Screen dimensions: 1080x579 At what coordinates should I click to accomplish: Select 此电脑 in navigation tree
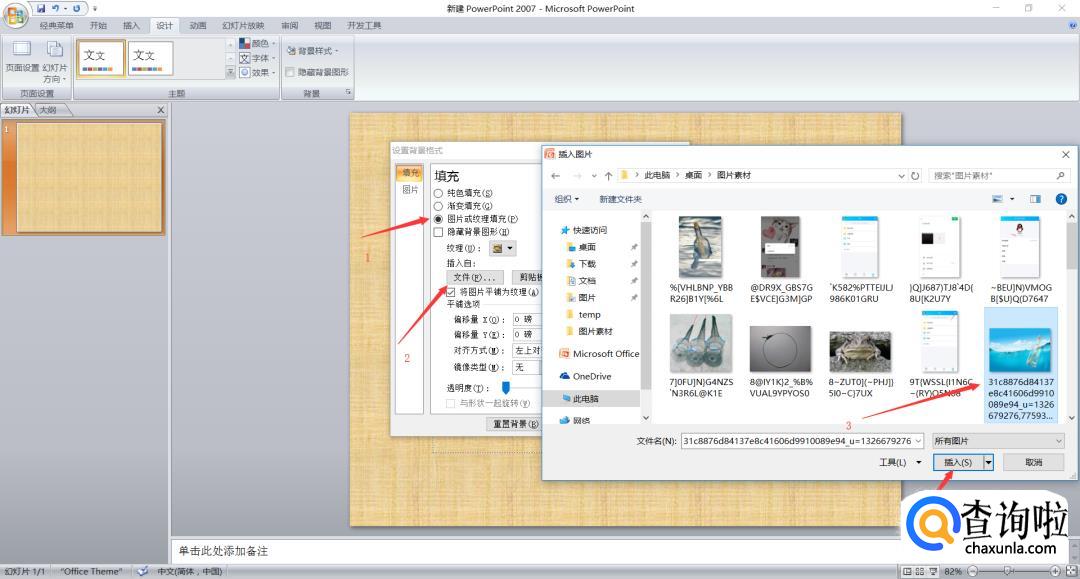click(580, 399)
